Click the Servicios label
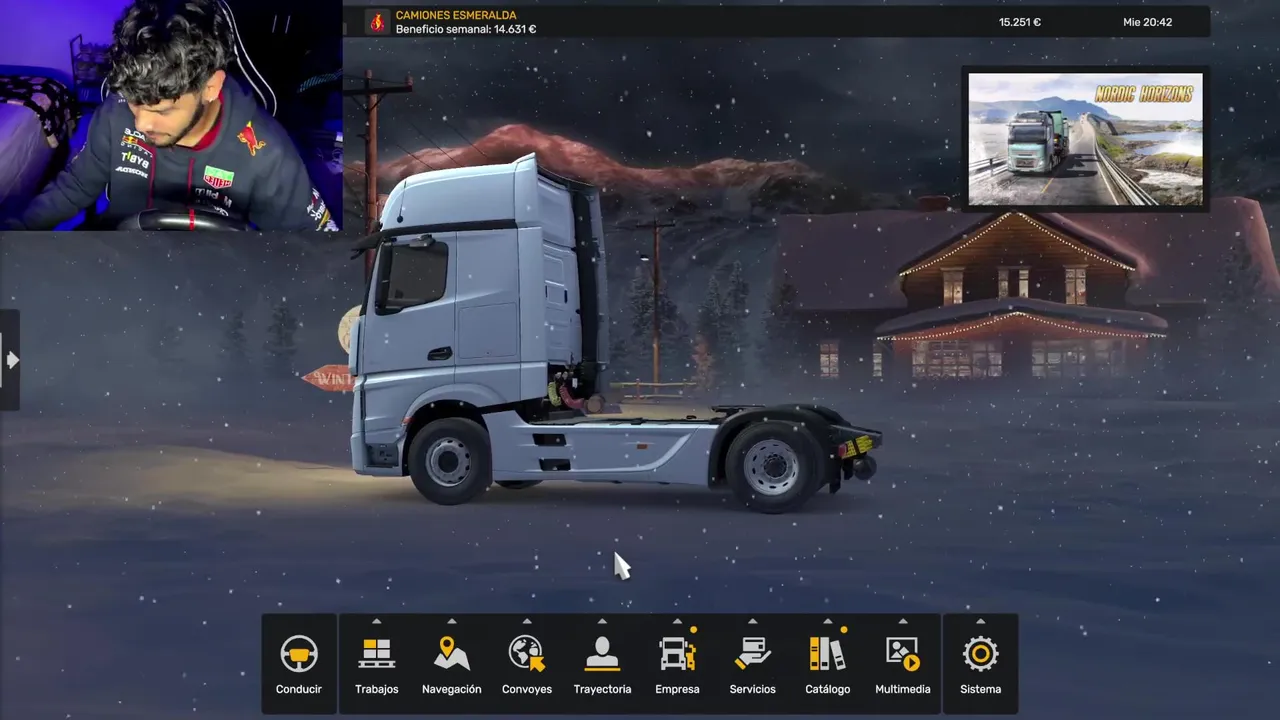This screenshot has height=720, width=1280. pos(752,689)
